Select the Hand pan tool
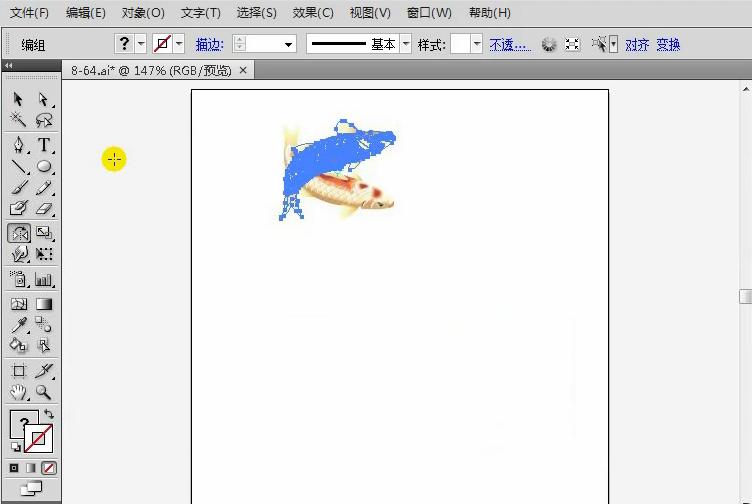This screenshot has height=504, width=752. click(19, 392)
